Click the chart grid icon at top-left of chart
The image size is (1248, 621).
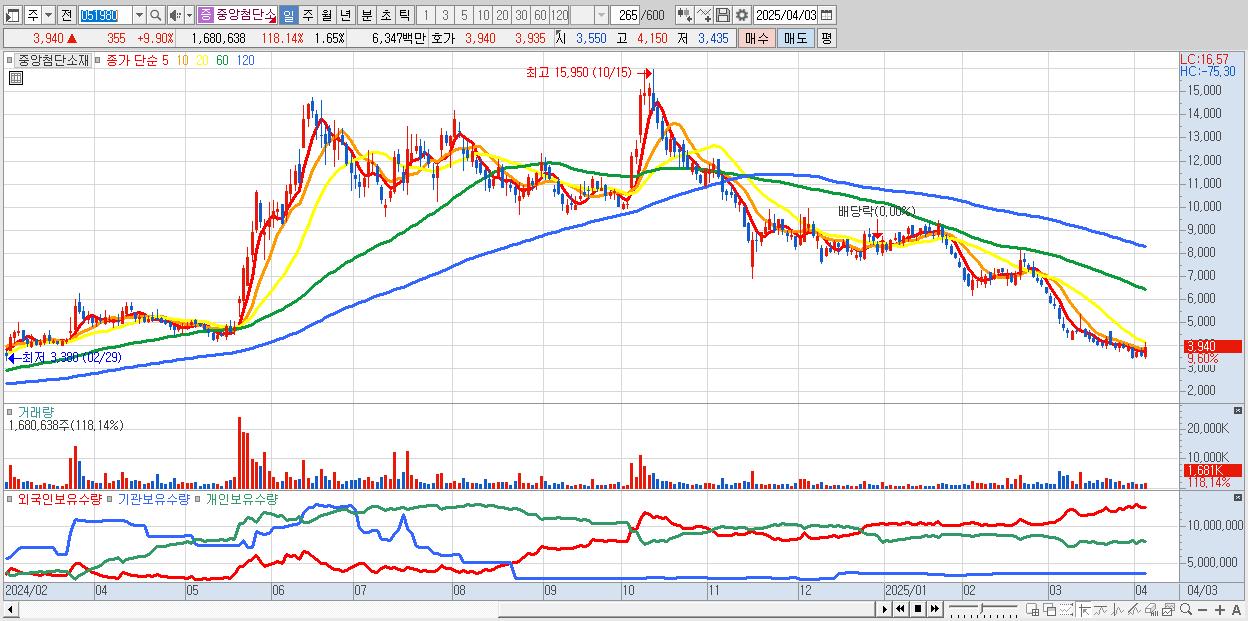[x=15, y=77]
